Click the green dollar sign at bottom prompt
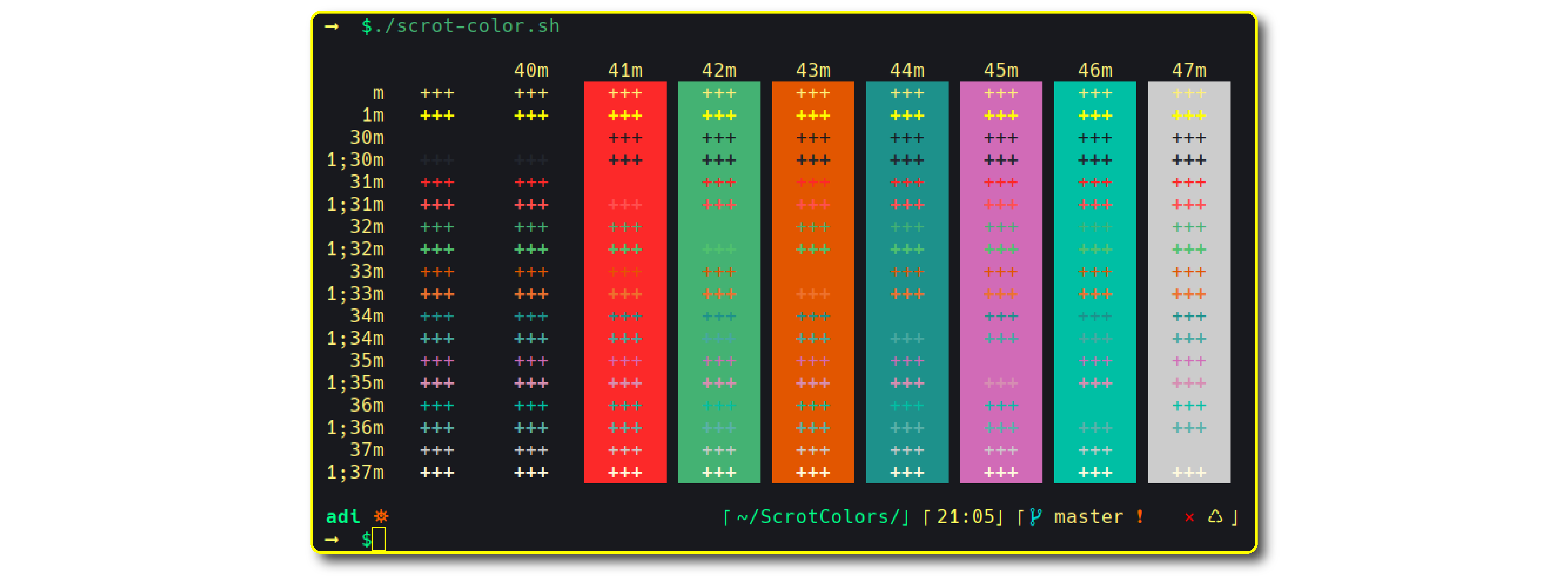 [367, 539]
